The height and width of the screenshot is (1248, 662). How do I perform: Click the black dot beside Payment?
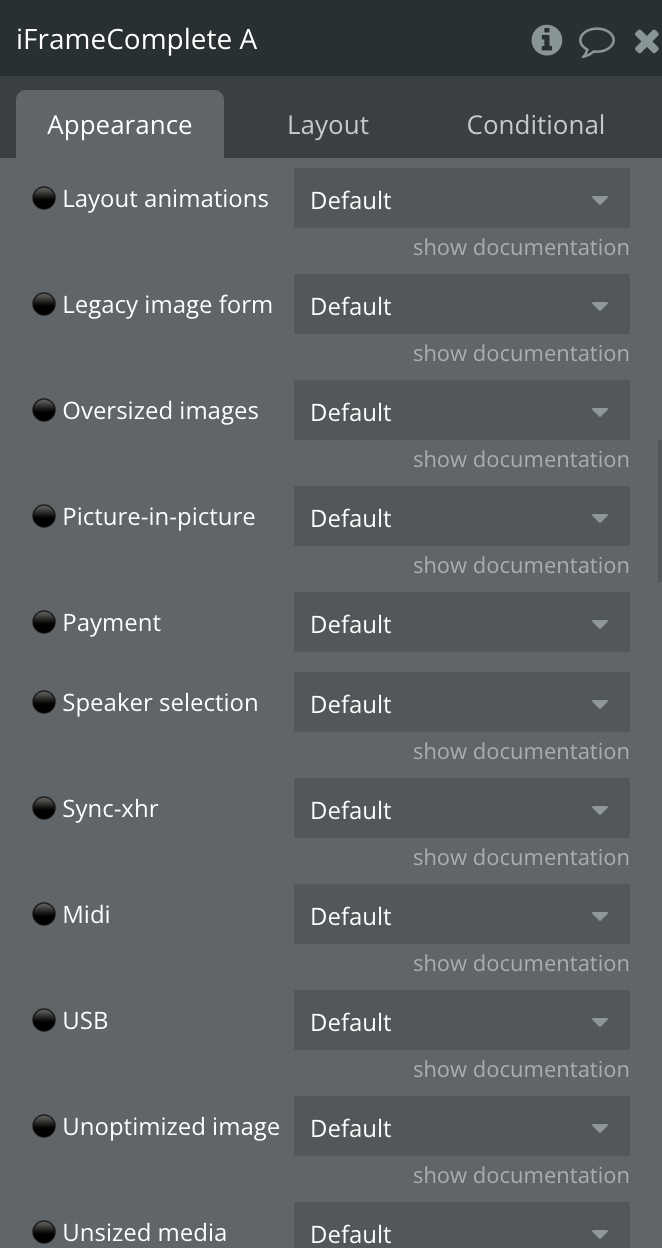coord(44,622)
